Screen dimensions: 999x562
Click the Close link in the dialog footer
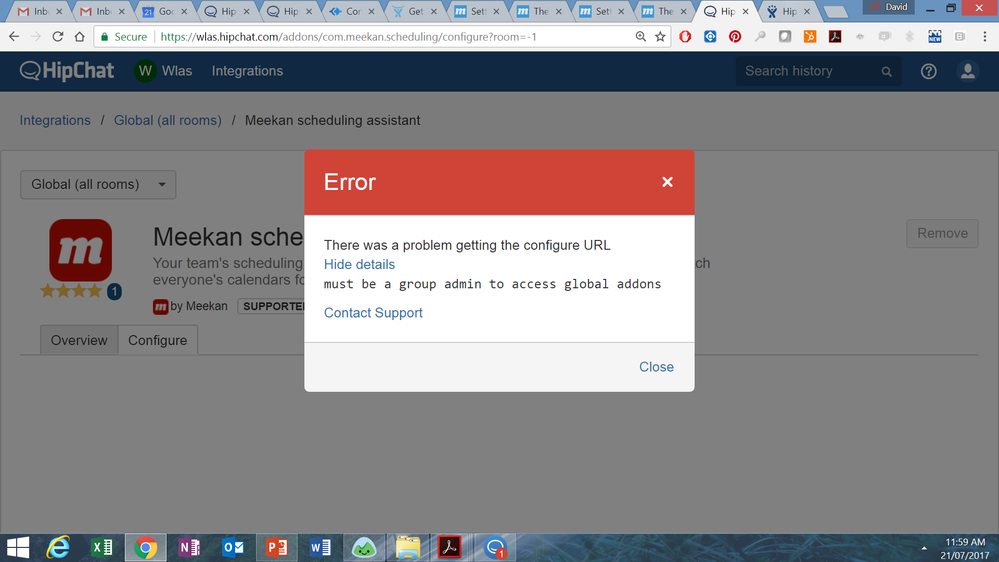656,367
